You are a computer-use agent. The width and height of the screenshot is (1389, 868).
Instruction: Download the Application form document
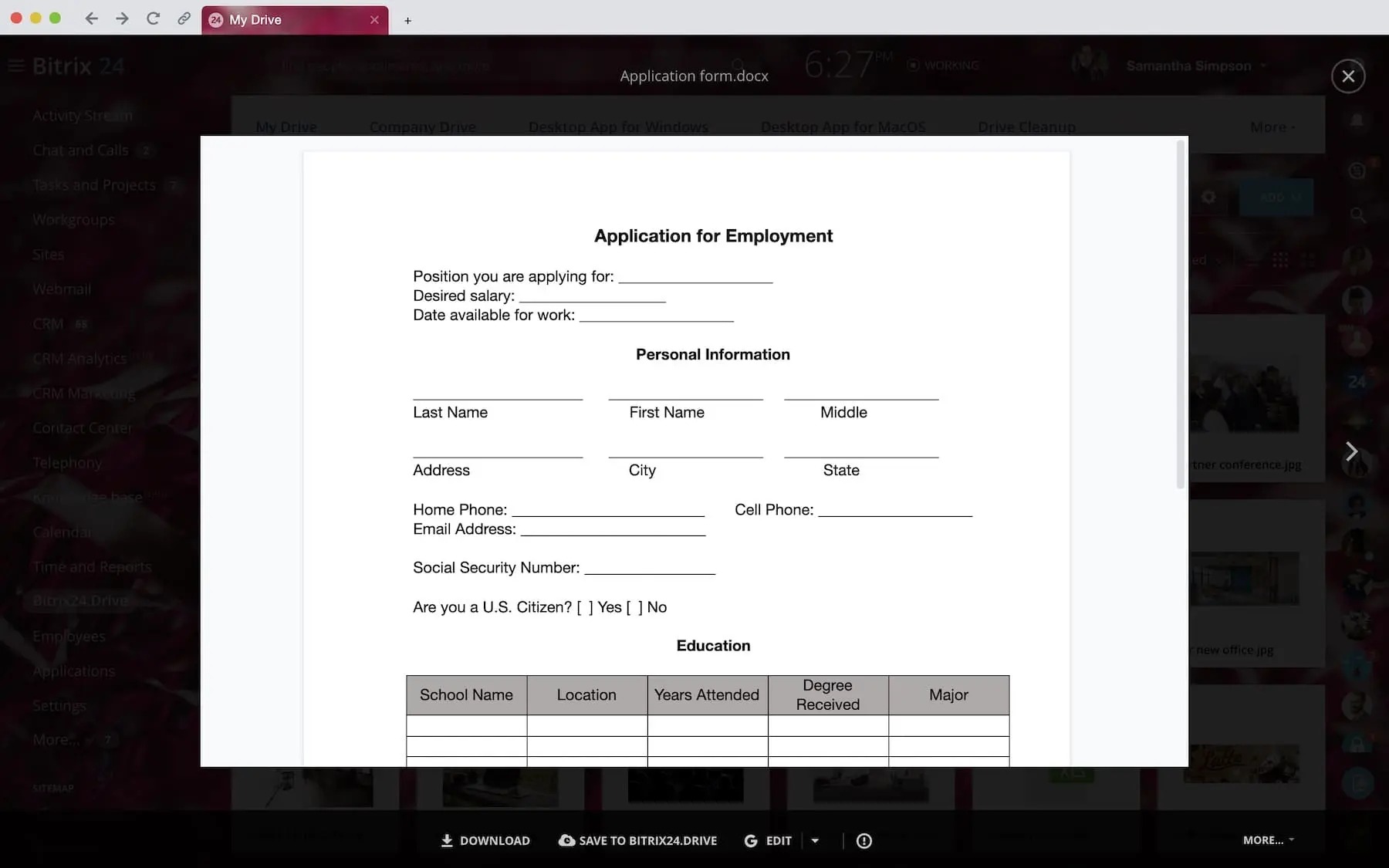click(x=485, y=840)
